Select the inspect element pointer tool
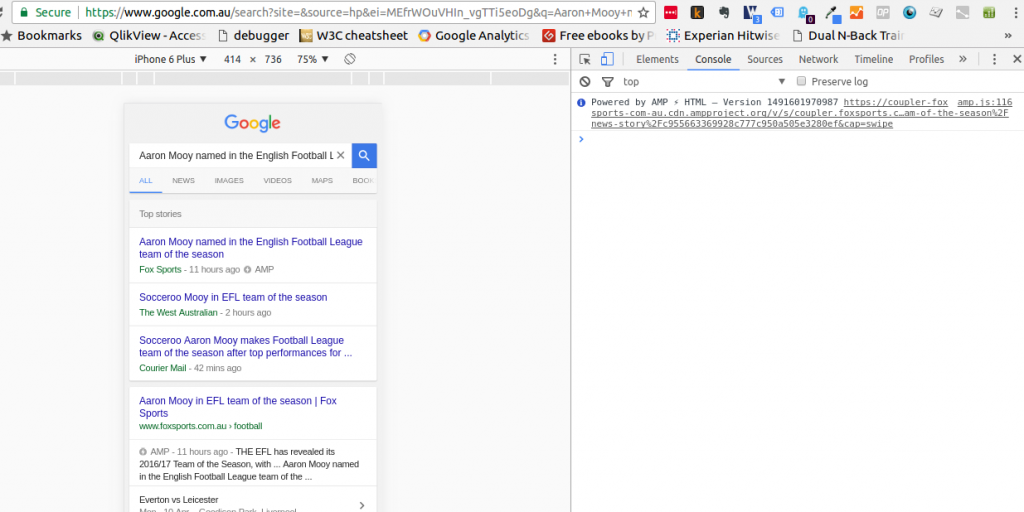This screenshot has width=1024, height=512. pyautogui.click(x=585, y=59)
